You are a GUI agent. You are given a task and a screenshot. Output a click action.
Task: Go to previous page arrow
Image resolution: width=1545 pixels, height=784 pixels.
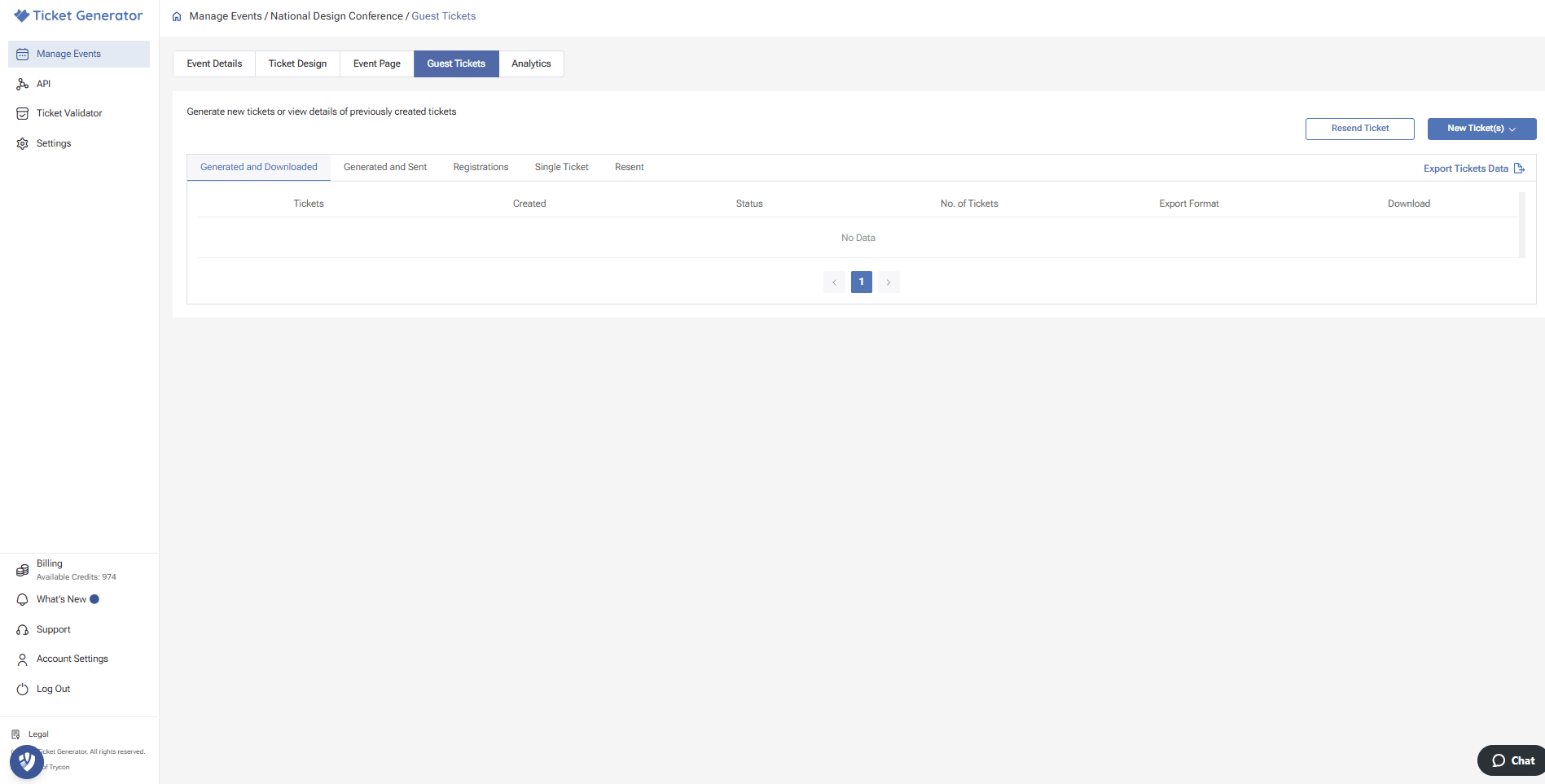[834, 283]
